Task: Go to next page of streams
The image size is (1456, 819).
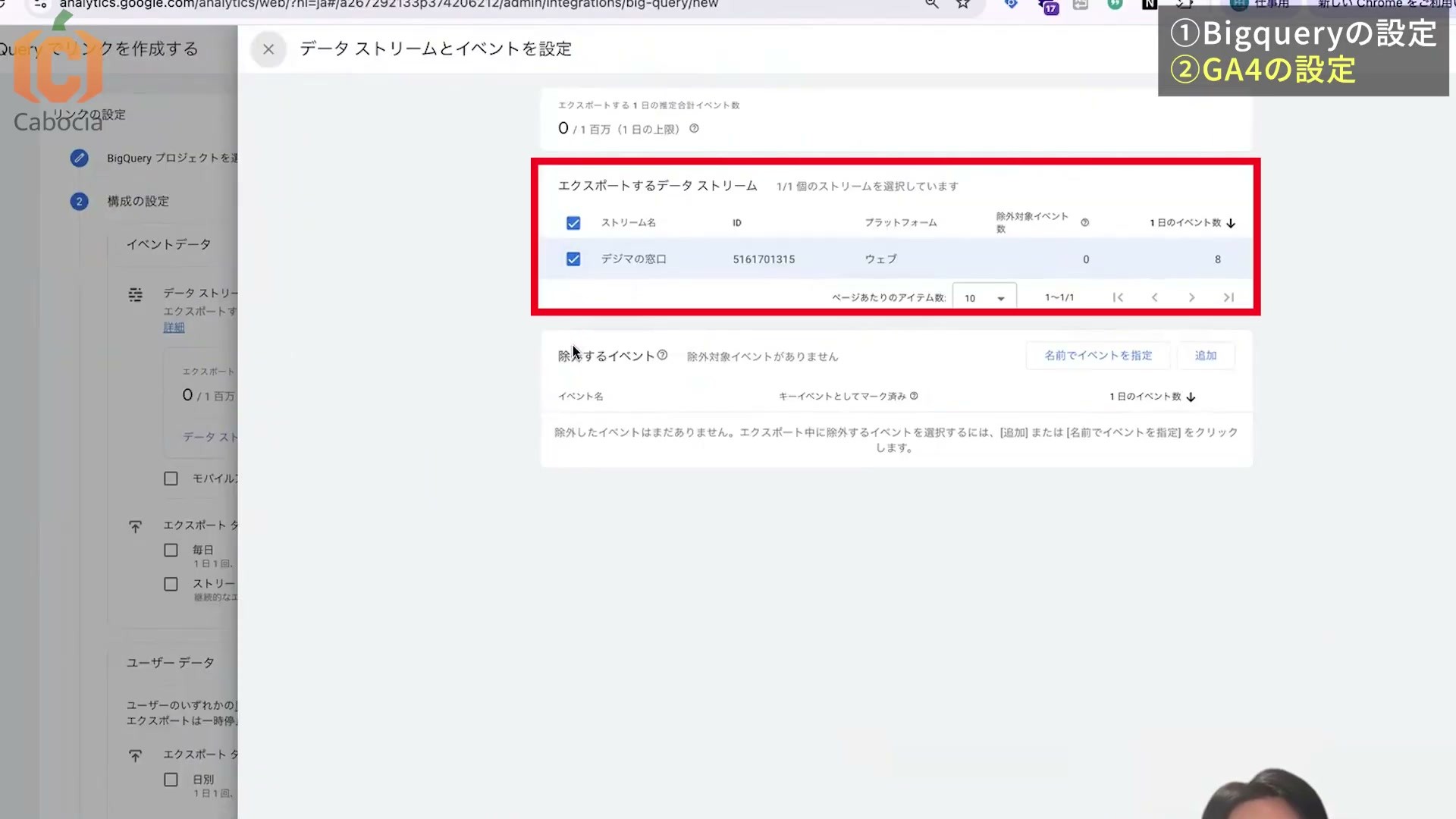Action: (x=1191, y=297)
